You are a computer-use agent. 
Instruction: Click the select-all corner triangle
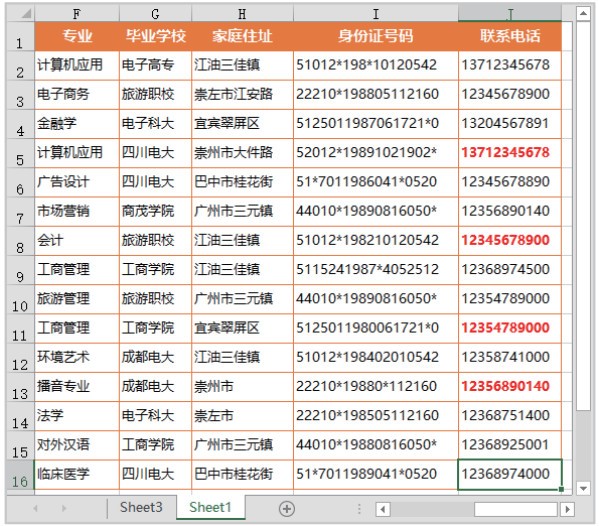coord(26,14)
